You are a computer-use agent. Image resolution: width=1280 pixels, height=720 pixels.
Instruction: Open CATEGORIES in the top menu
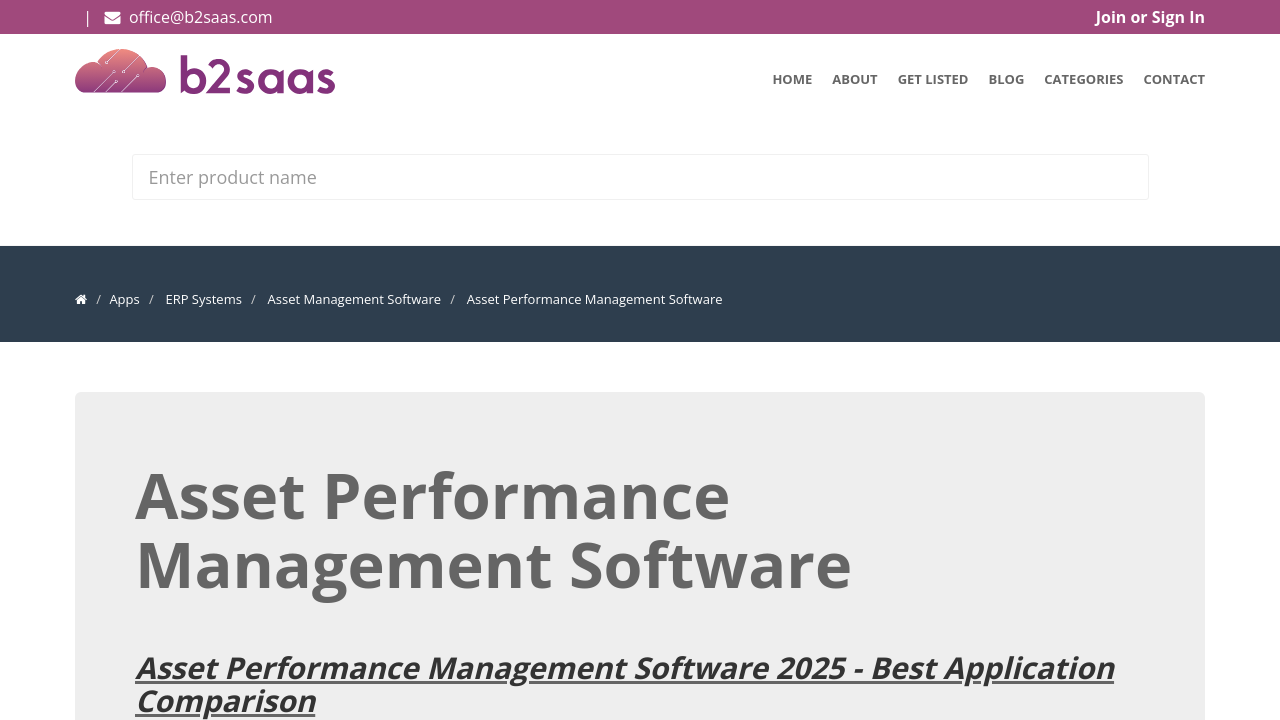[1083, 79]
